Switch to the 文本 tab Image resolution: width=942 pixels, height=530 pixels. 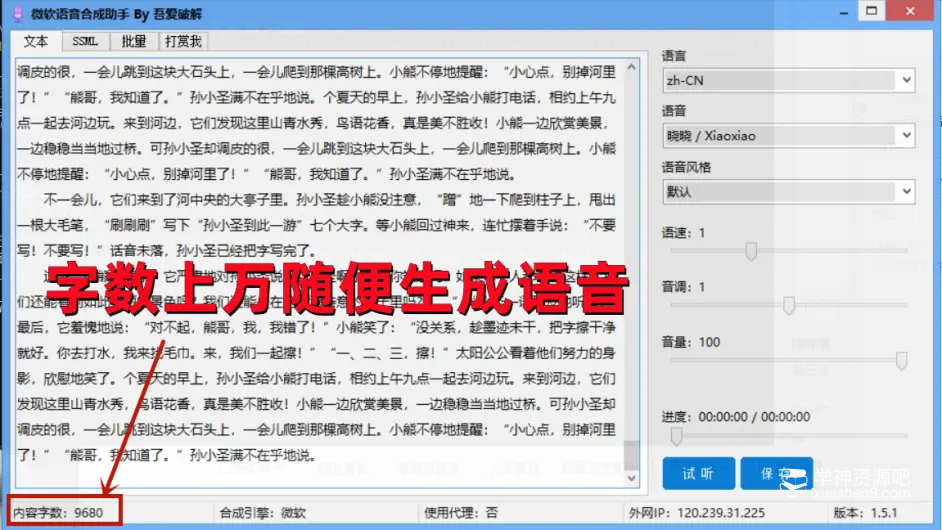36,41
